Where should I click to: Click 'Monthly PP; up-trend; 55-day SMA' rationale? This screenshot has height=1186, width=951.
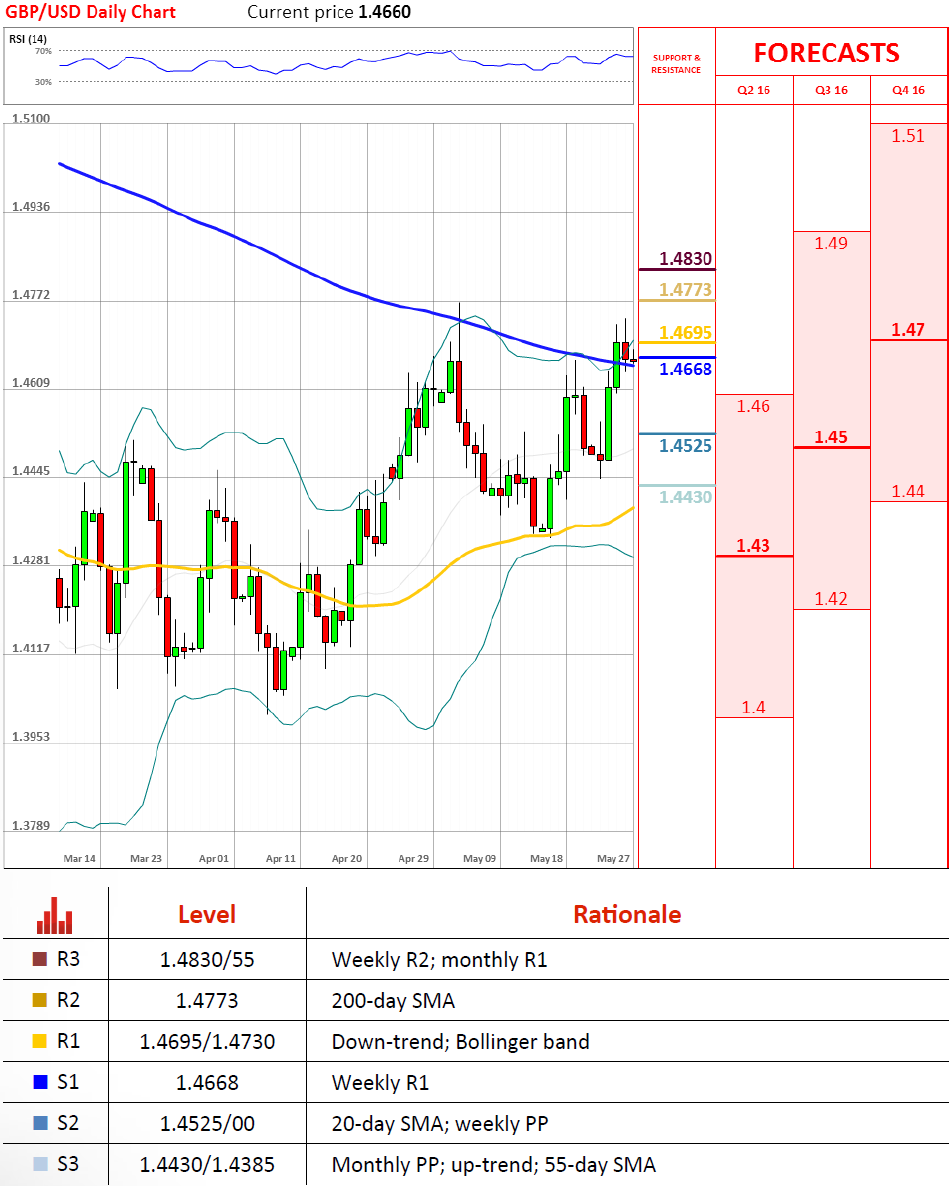tap(494, 1164)
